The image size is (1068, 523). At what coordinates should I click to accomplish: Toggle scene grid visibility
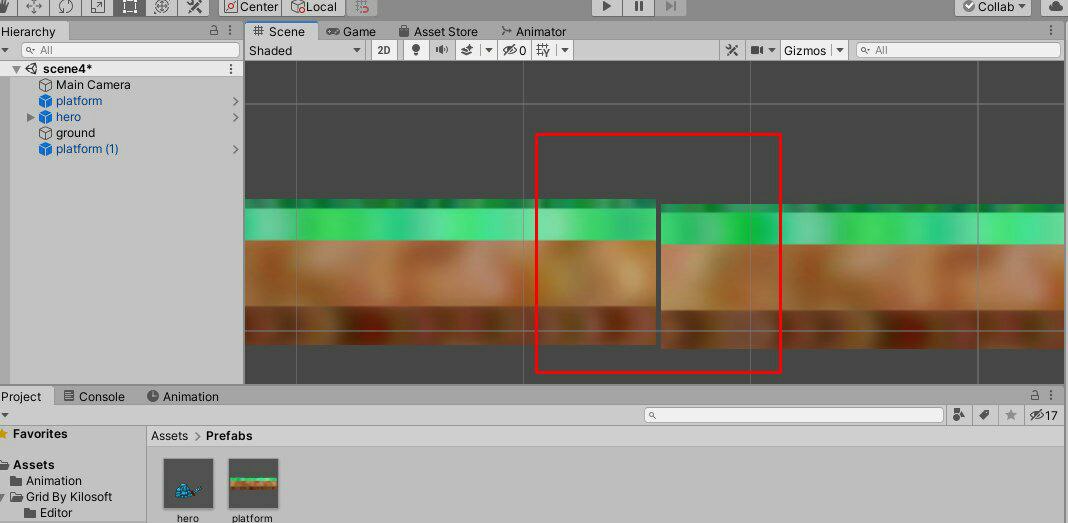[x=543, y=50]
